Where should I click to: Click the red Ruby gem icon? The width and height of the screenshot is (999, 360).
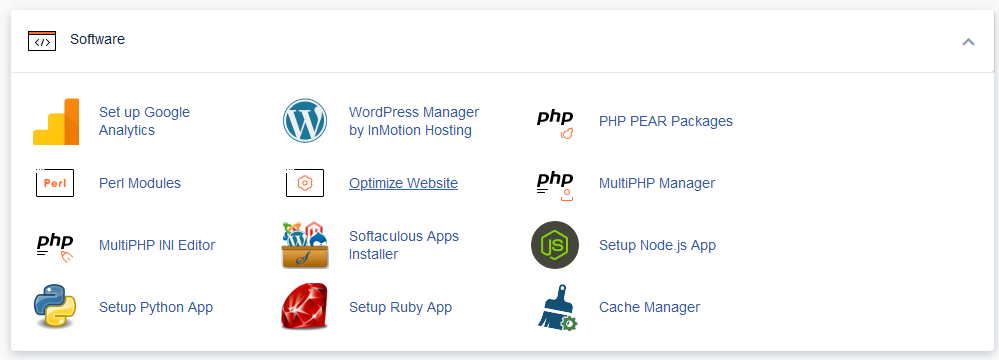305,306
